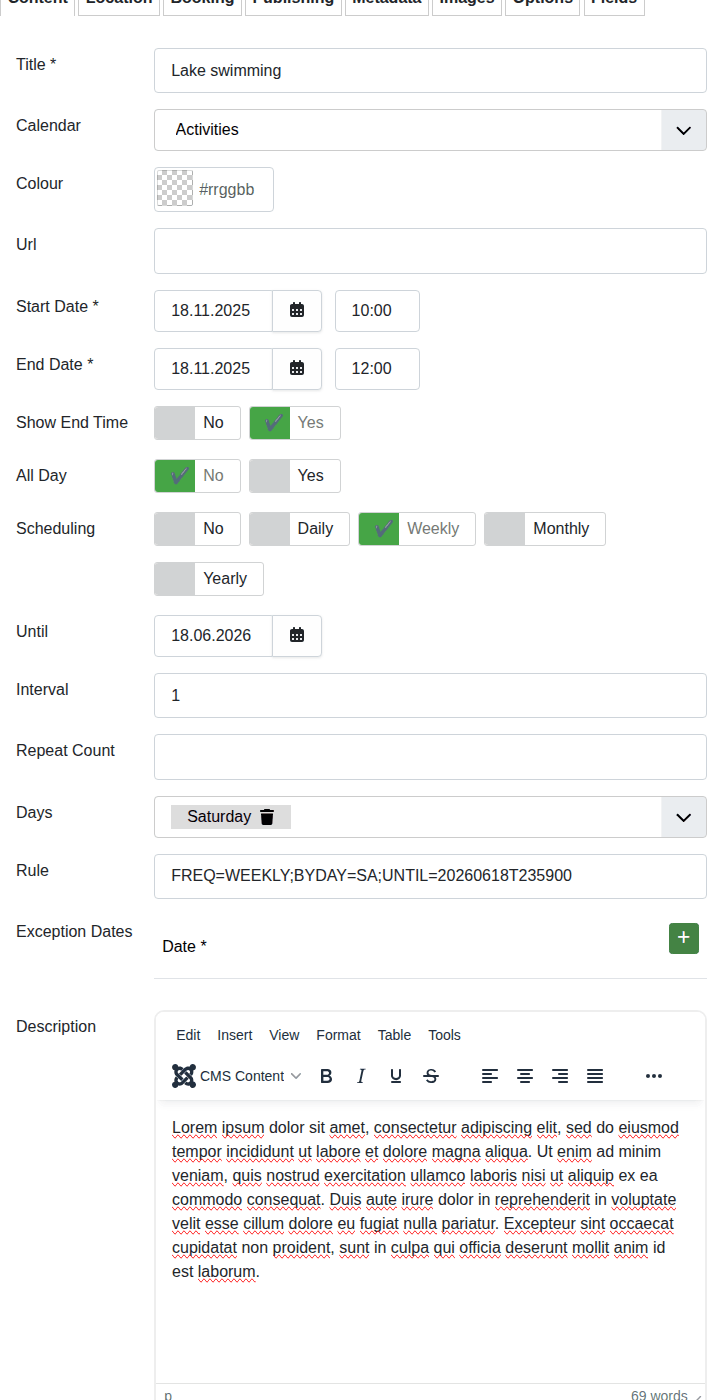Screen dimensions: 720x1400
Task: Expand the Days dropdown arrow
Action: [684, 817]
